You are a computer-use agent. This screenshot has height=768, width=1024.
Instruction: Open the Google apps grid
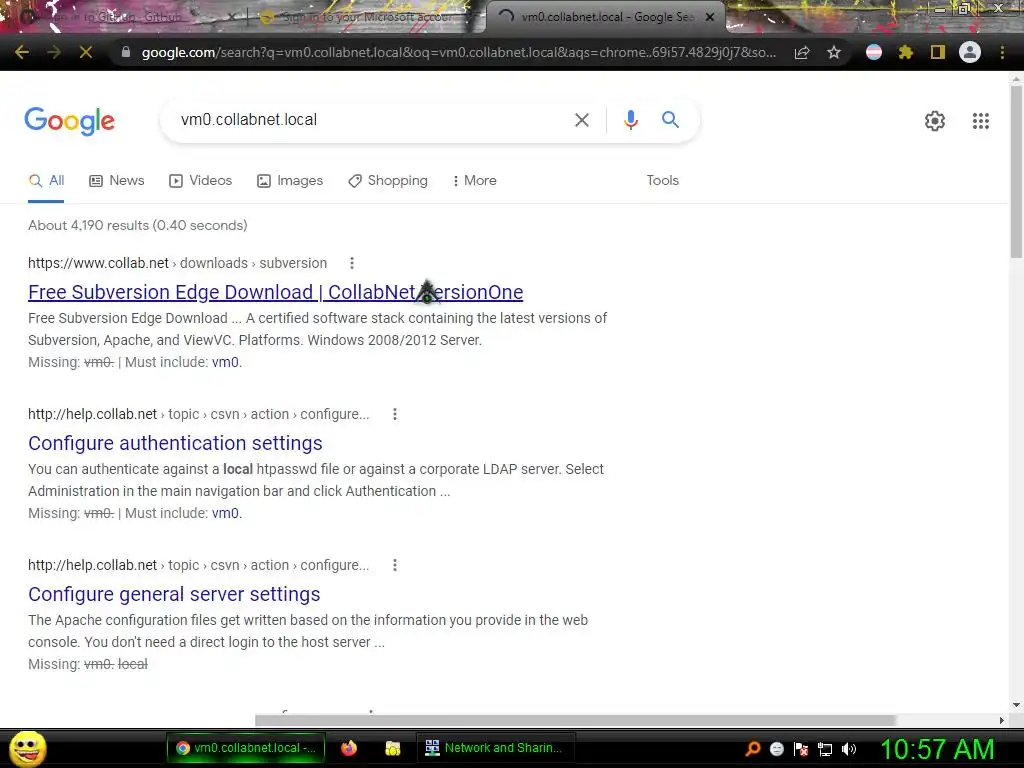(x=980, y=121)
